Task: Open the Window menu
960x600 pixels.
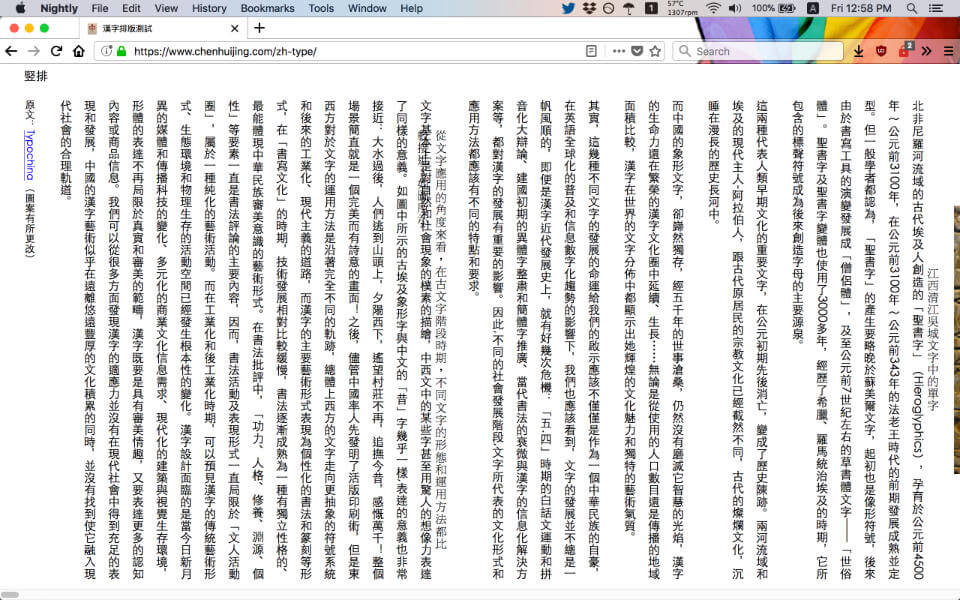Action: pos(367,9)
